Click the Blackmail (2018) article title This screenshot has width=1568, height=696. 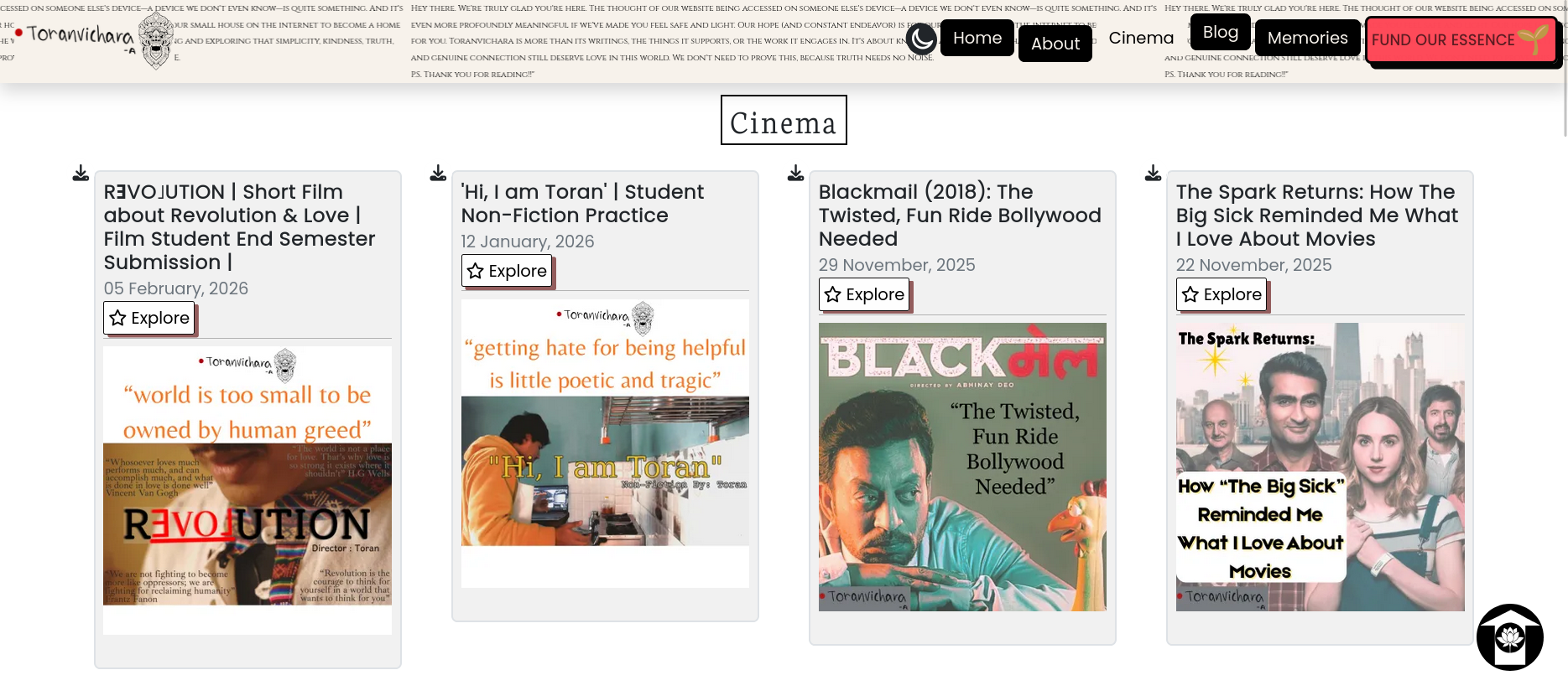(959, 215)
